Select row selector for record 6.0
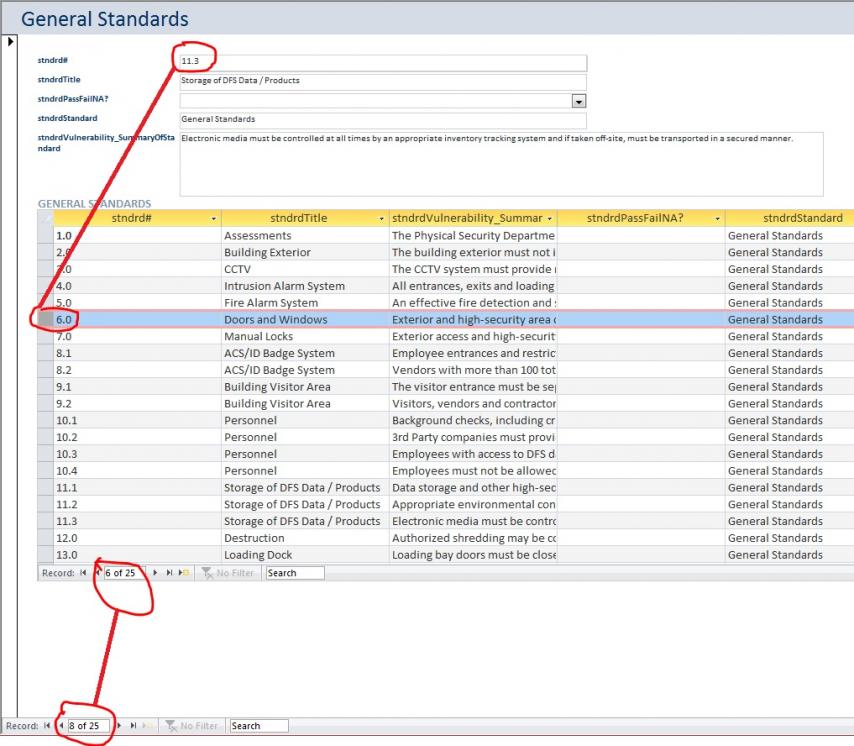 coord(45,320)
